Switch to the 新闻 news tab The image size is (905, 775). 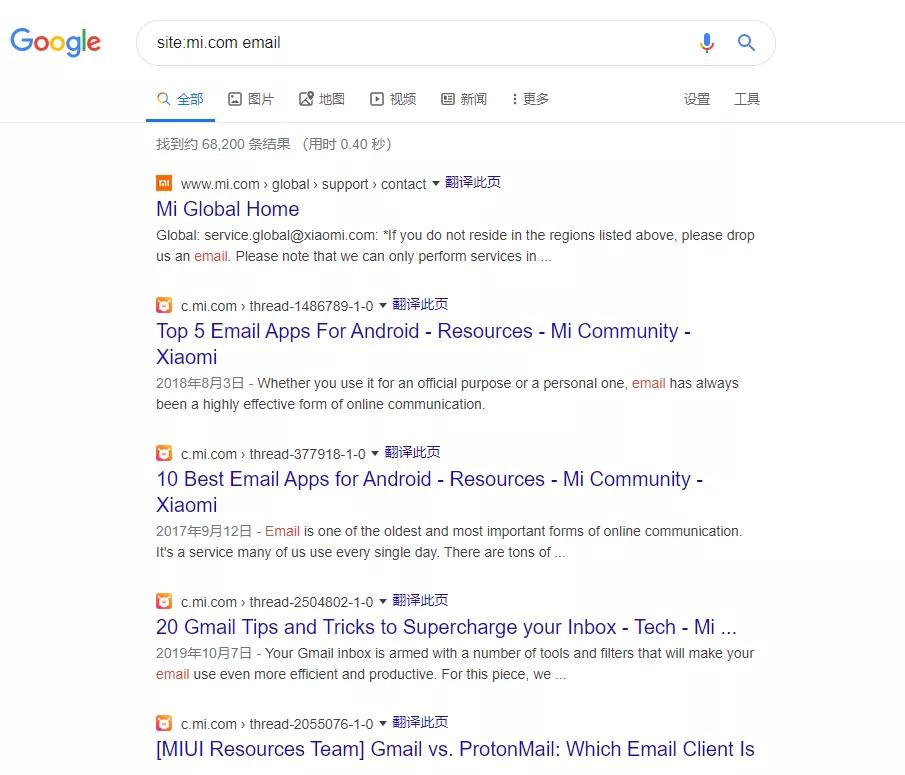pos(464,99)
